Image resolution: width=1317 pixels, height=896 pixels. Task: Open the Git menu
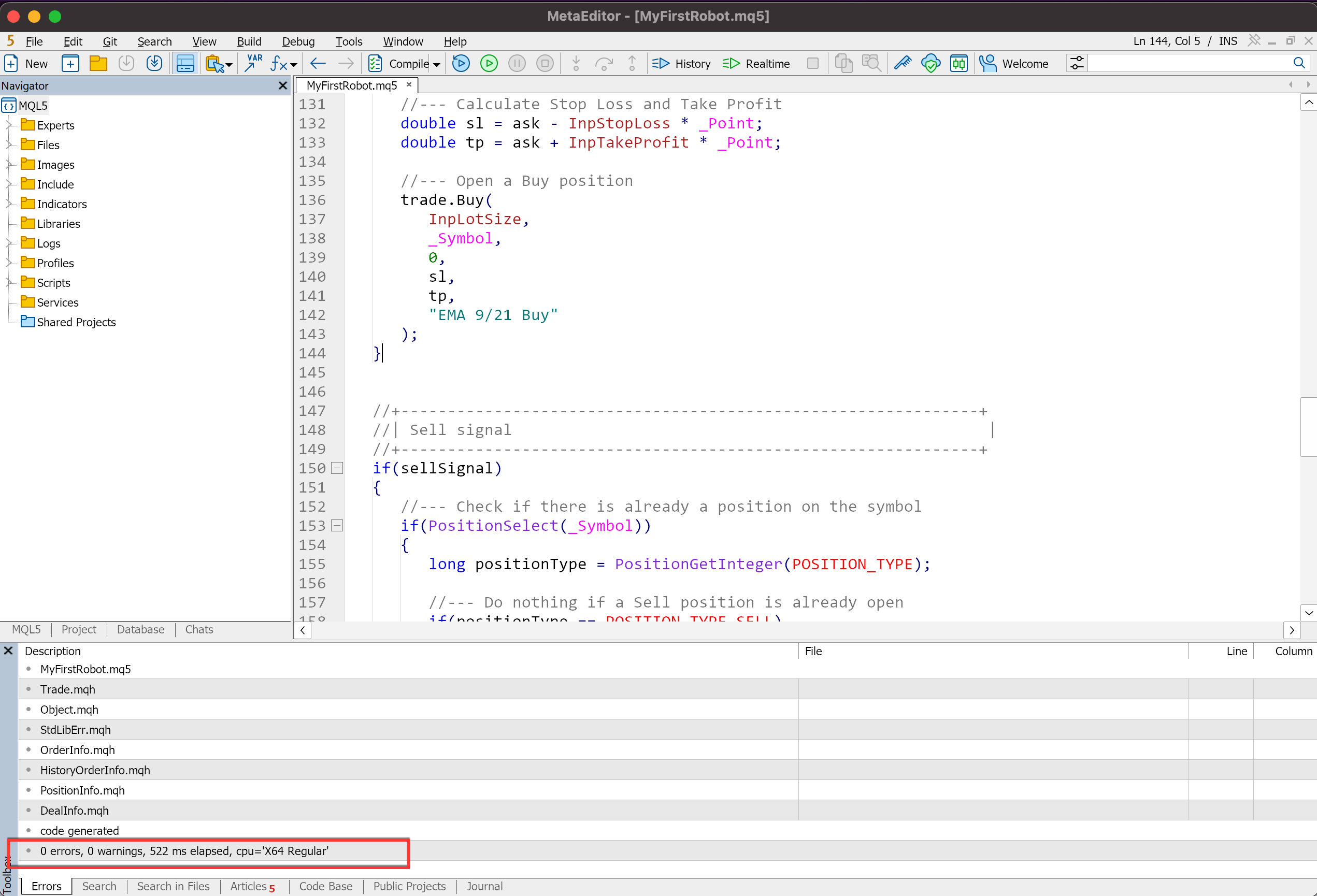(110, 41)
